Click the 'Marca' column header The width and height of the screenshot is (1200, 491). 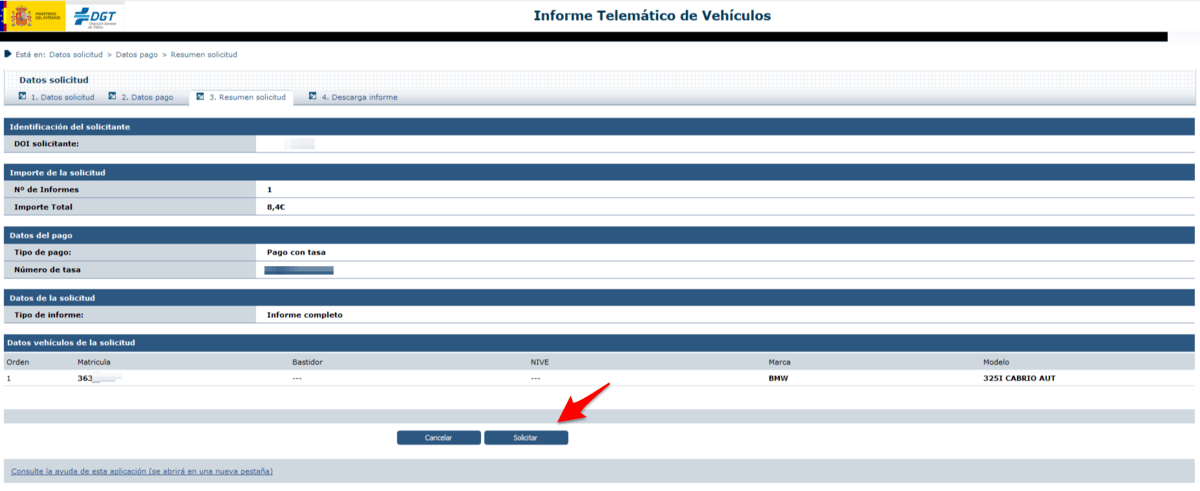(780, 361)
